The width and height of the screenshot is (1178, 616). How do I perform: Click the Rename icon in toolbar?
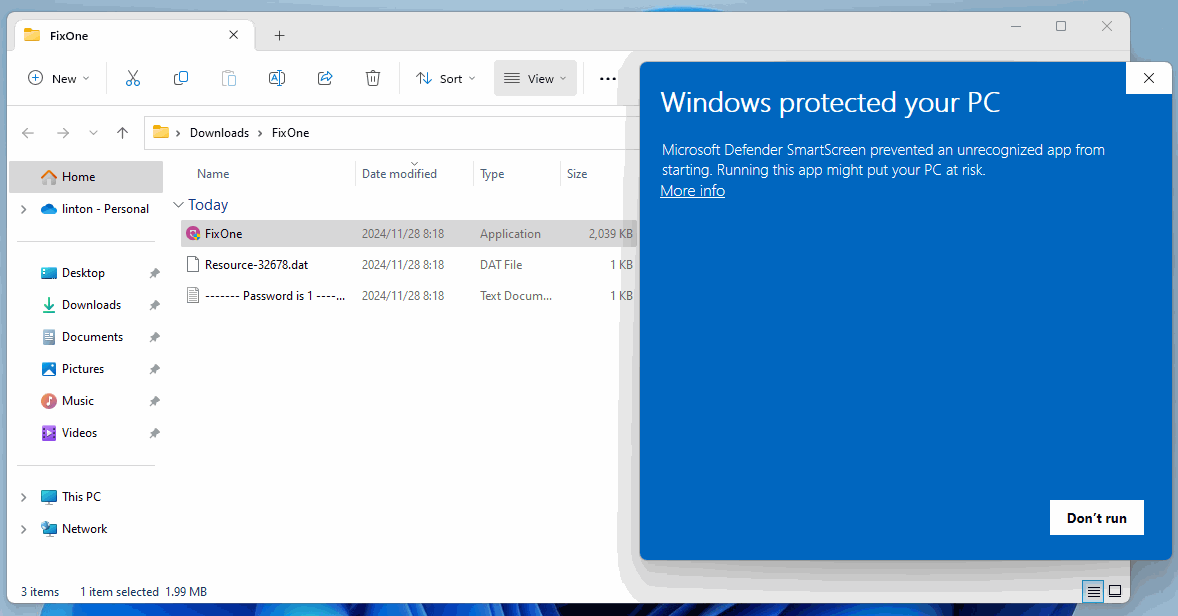277,78
